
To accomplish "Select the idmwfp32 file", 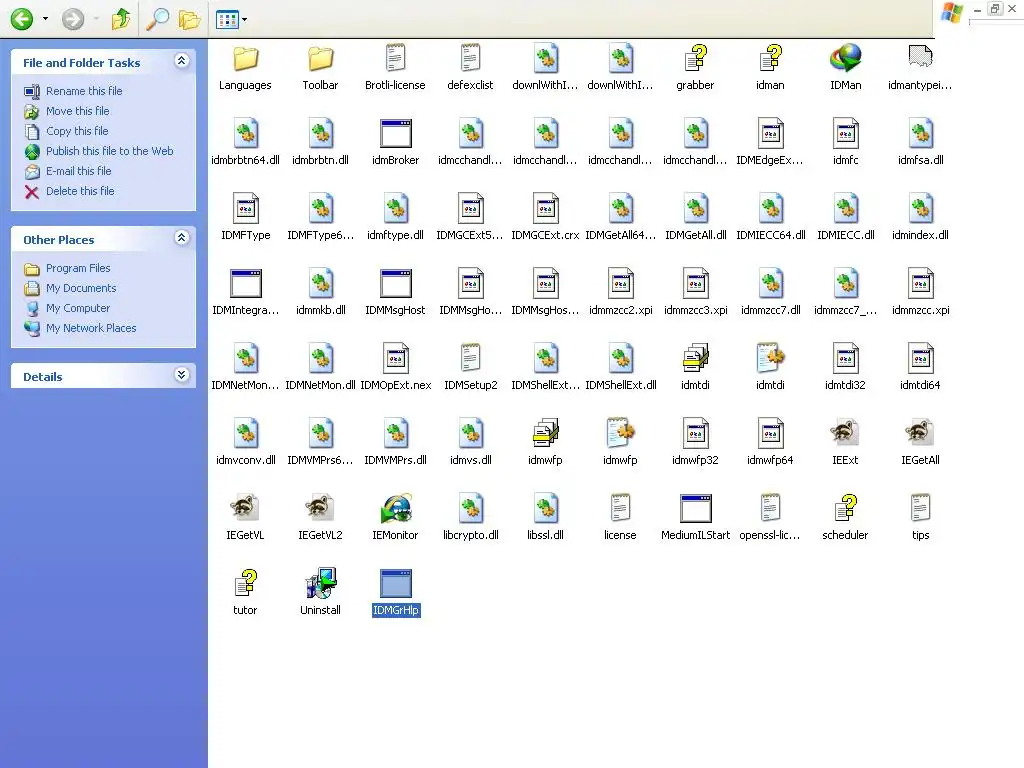I will click(696, 443).
